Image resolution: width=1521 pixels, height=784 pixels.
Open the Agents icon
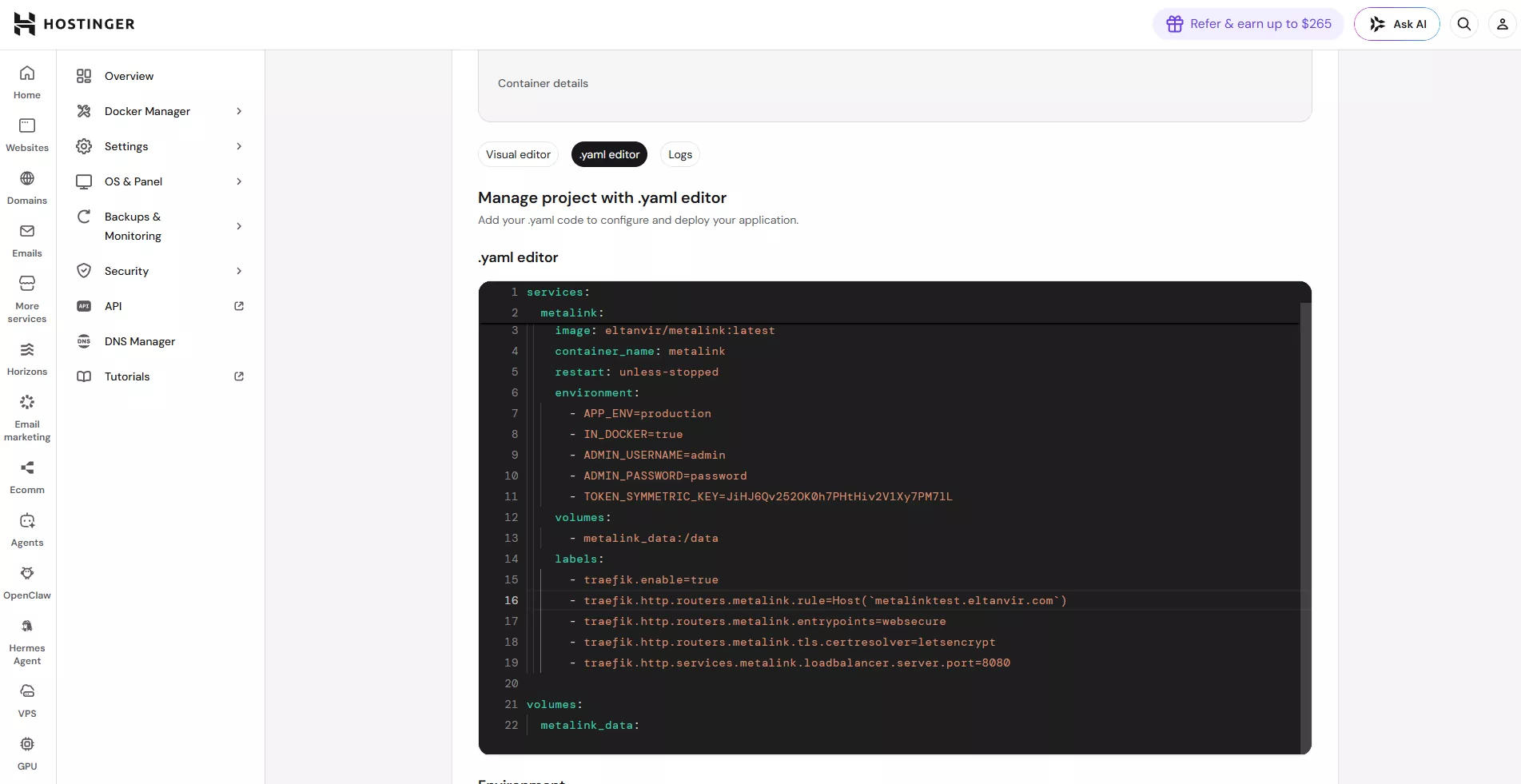coord(27,520)
